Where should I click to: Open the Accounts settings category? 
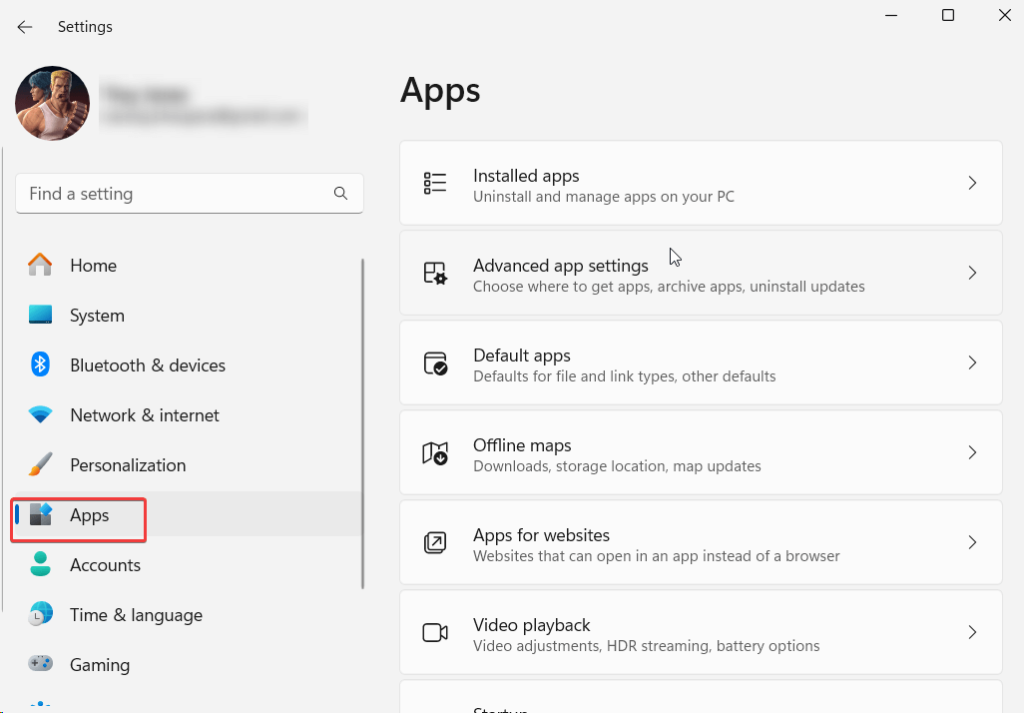click(105, 565)
